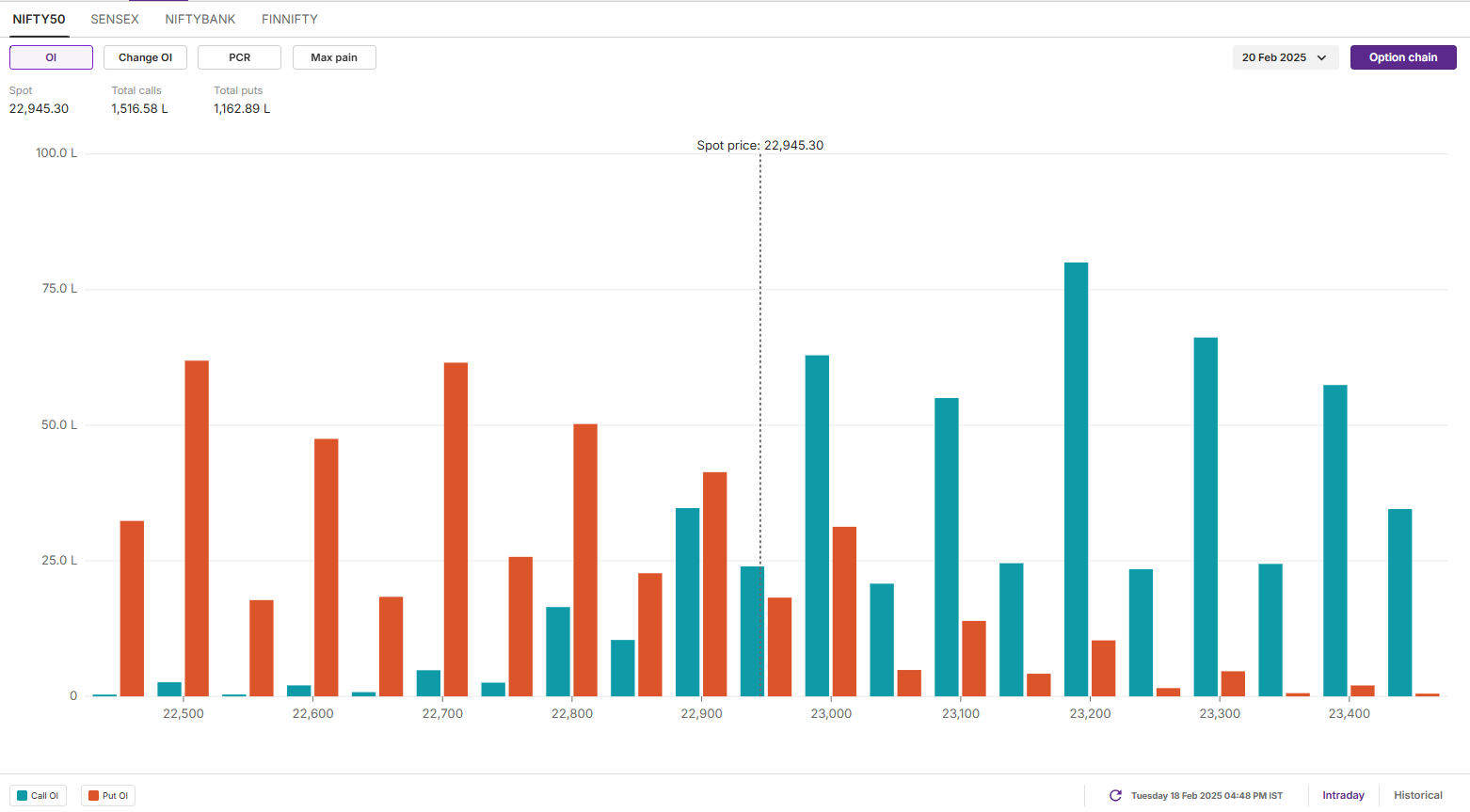Screen dimensions: 1470x812
Task: Click the refresh icon near the timestamp
Action: coord(1115,795)
